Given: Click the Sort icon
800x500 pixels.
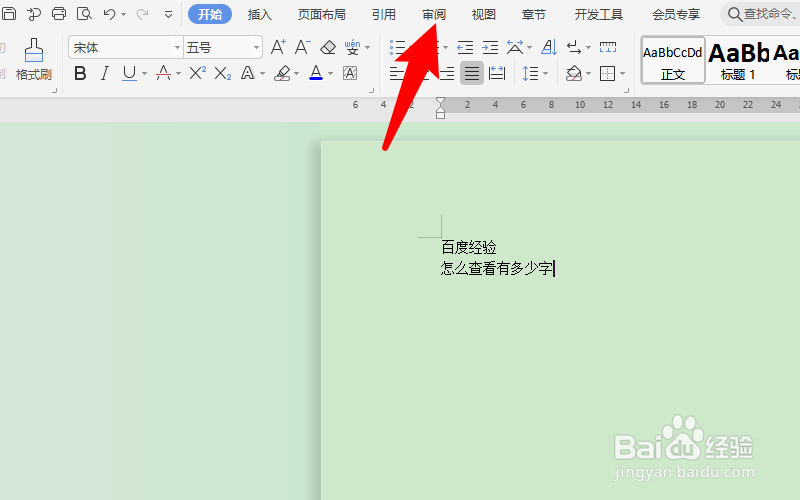Looking at the screenshot, I should pyautogui.click(x=549, y=47).
